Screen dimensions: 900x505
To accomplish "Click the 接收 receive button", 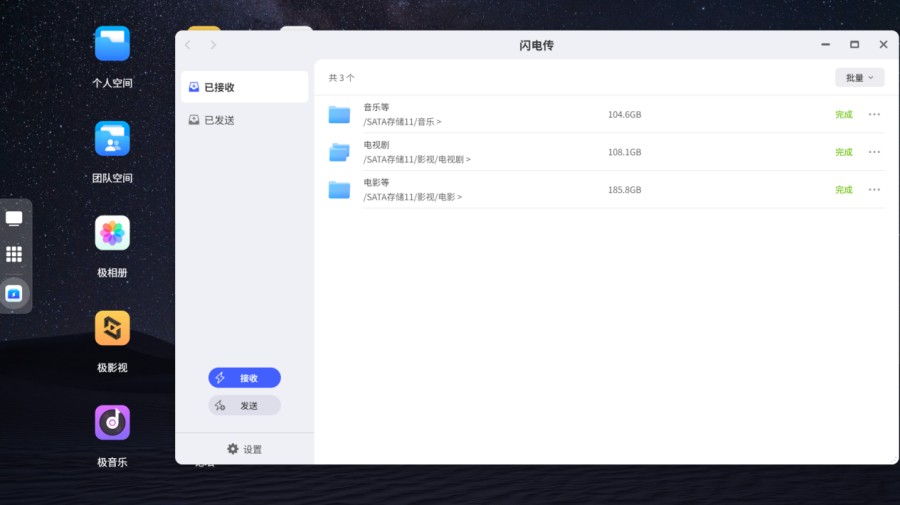I will (245, 378).
